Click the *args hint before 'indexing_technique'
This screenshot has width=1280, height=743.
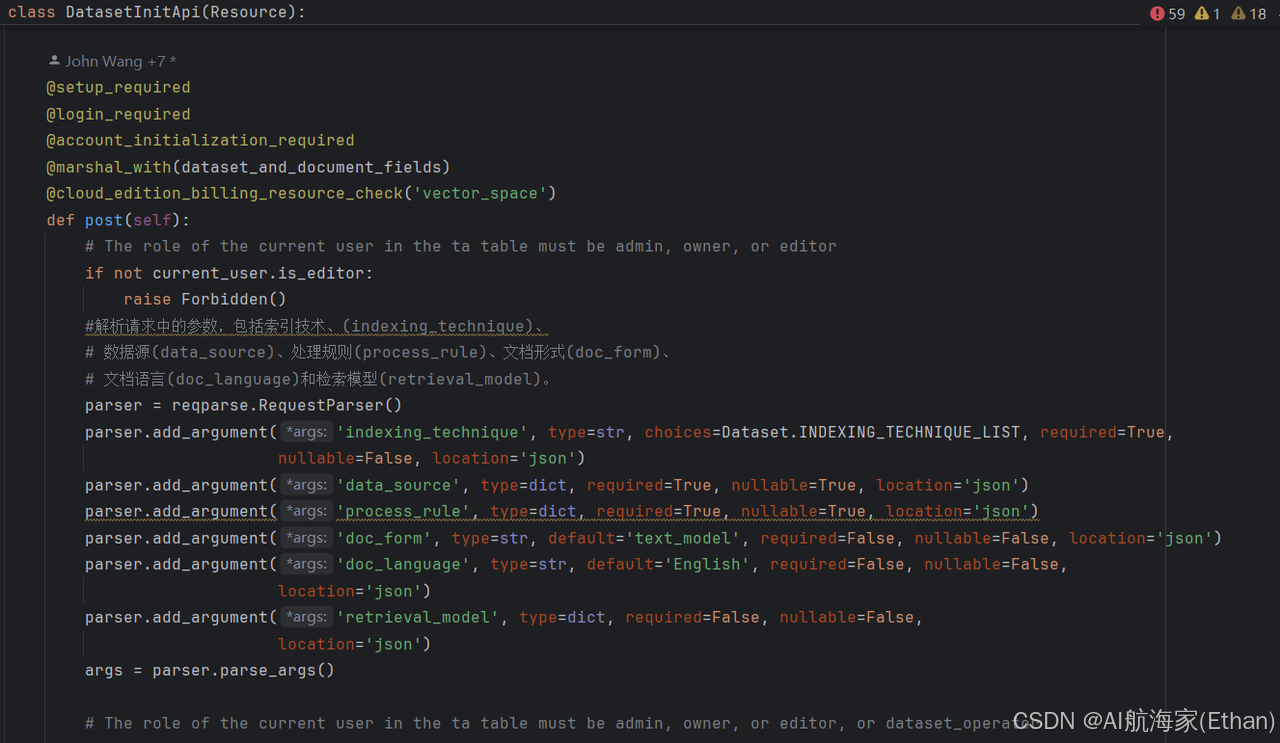pos(306,432)
